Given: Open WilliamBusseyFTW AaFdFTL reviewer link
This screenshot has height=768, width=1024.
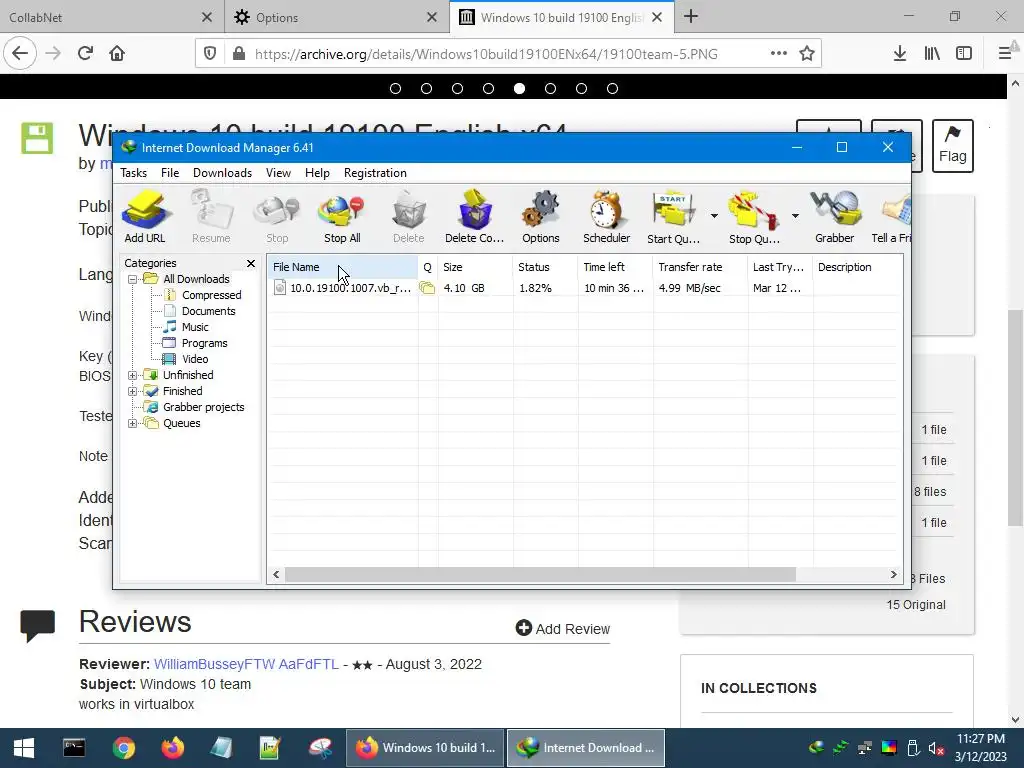Looking at the screenshot, I should (246, 664).
